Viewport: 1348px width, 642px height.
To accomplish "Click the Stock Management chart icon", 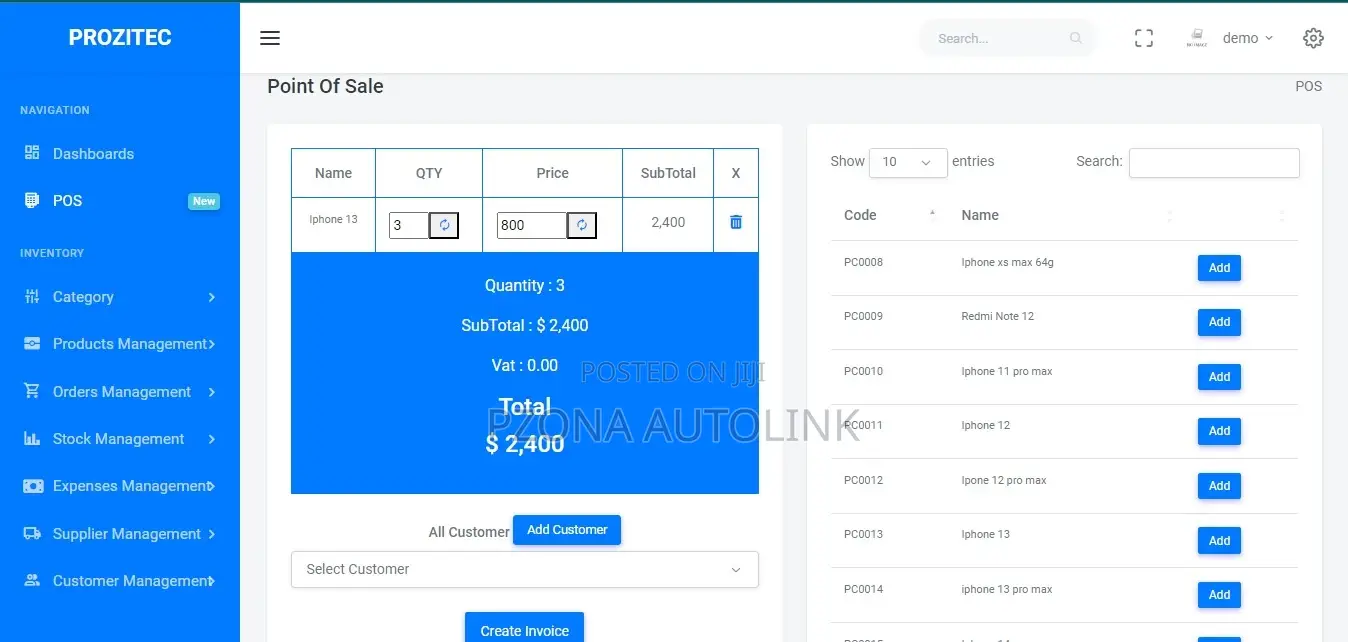I will click(32, 438).
